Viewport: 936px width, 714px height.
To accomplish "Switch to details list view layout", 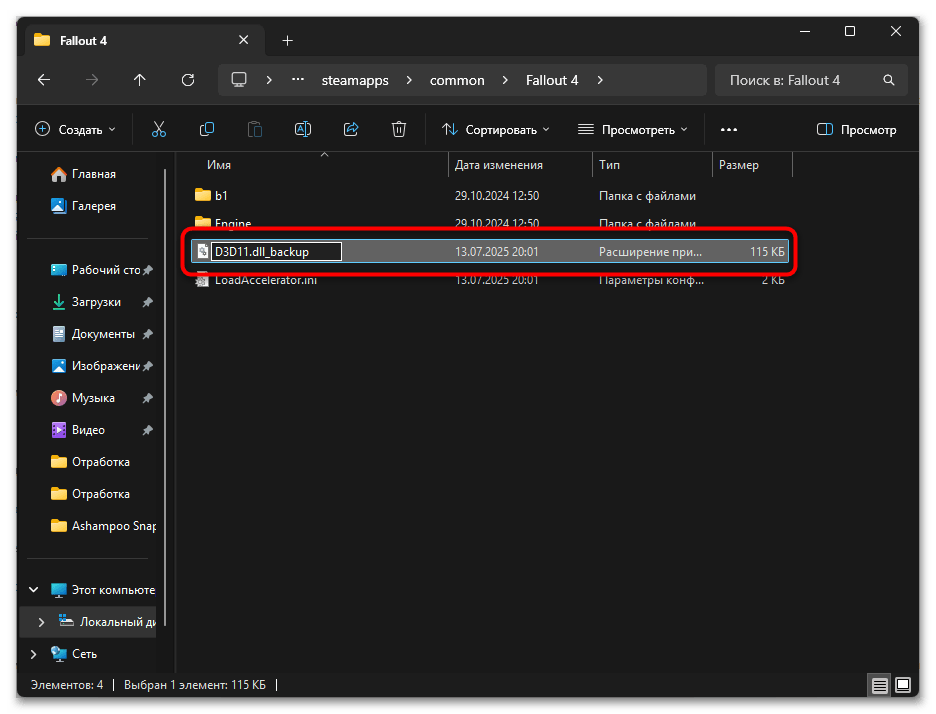I will [x=880, y=685].
